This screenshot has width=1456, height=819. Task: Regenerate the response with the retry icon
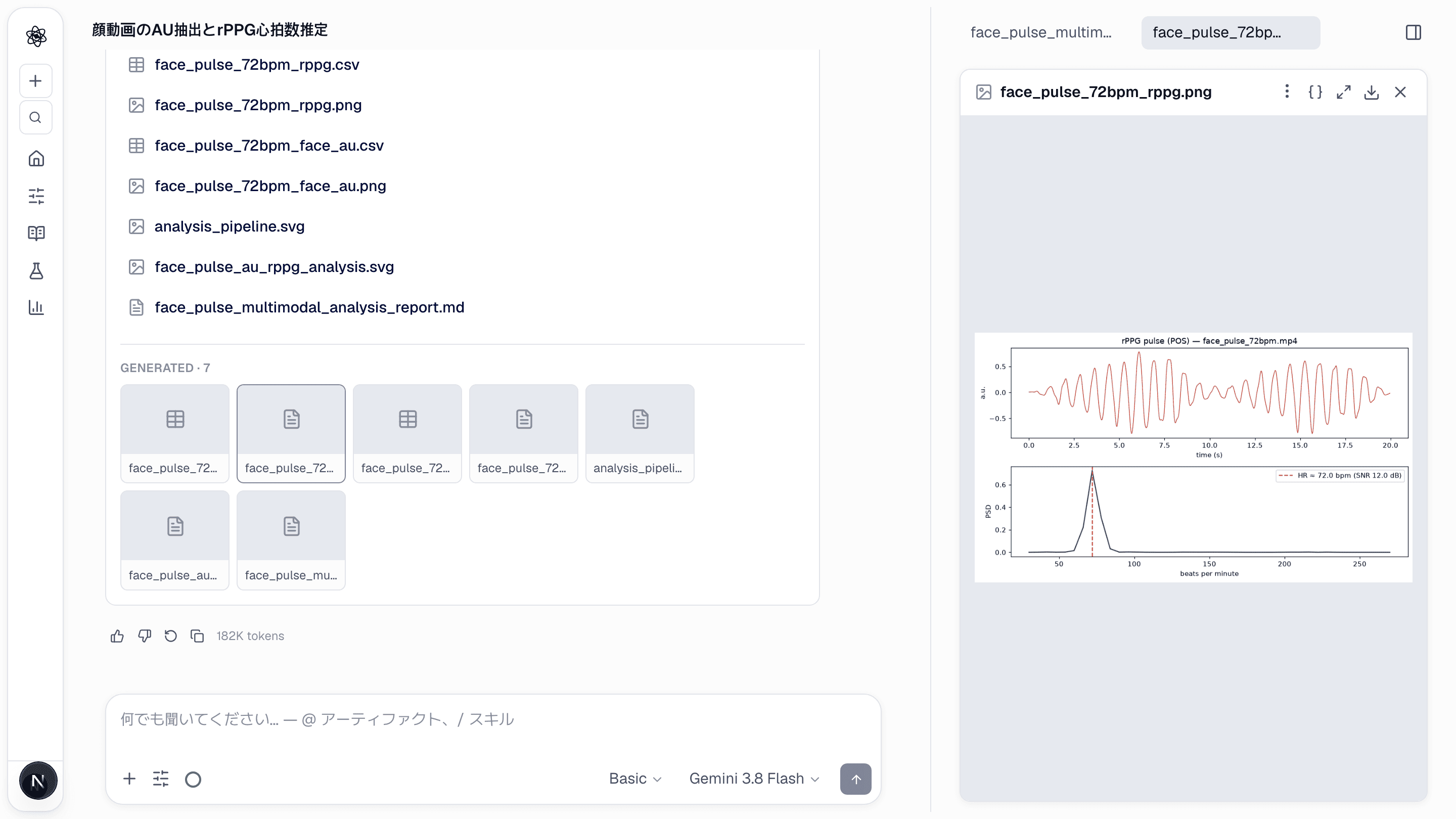pyautogui.click(x=171, y=636)
